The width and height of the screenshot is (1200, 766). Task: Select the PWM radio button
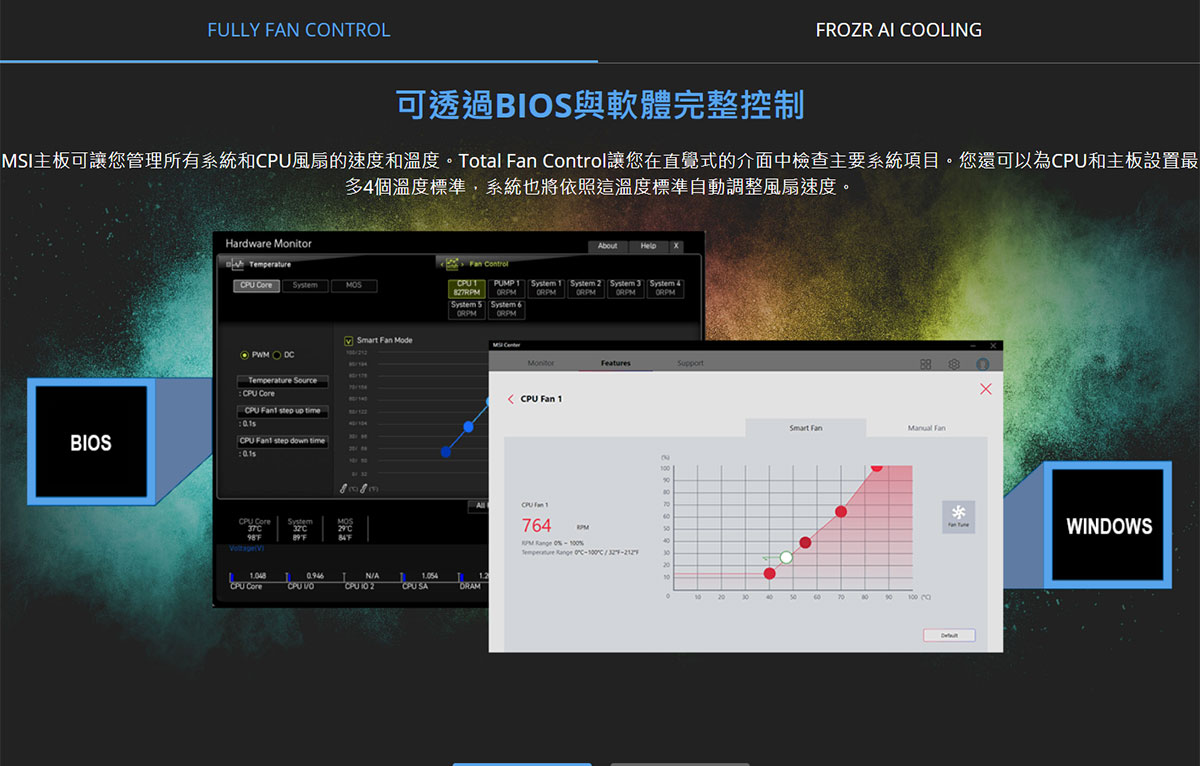(x=245, y=355)
